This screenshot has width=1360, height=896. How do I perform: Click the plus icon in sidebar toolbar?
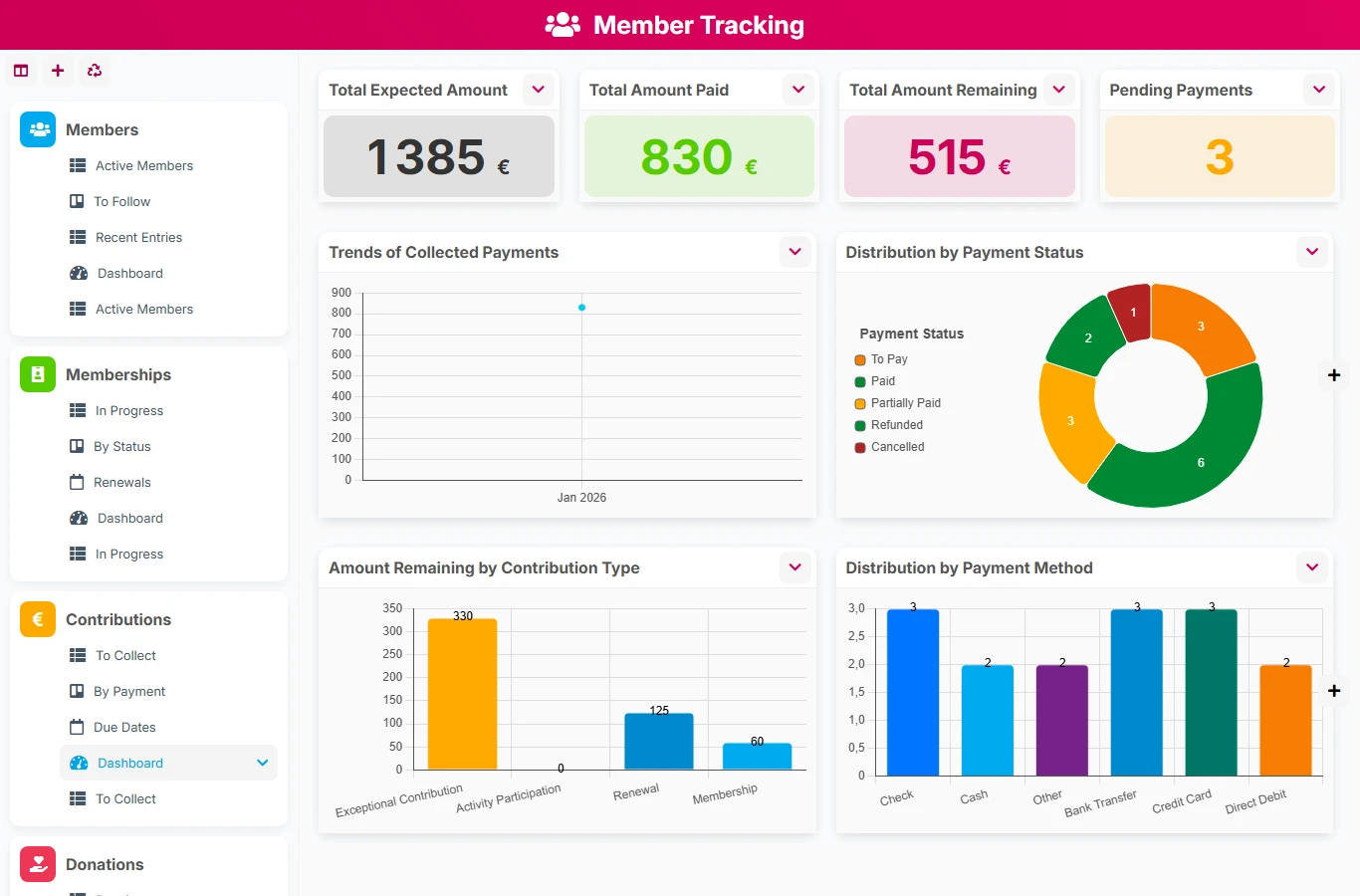[58, 71]
